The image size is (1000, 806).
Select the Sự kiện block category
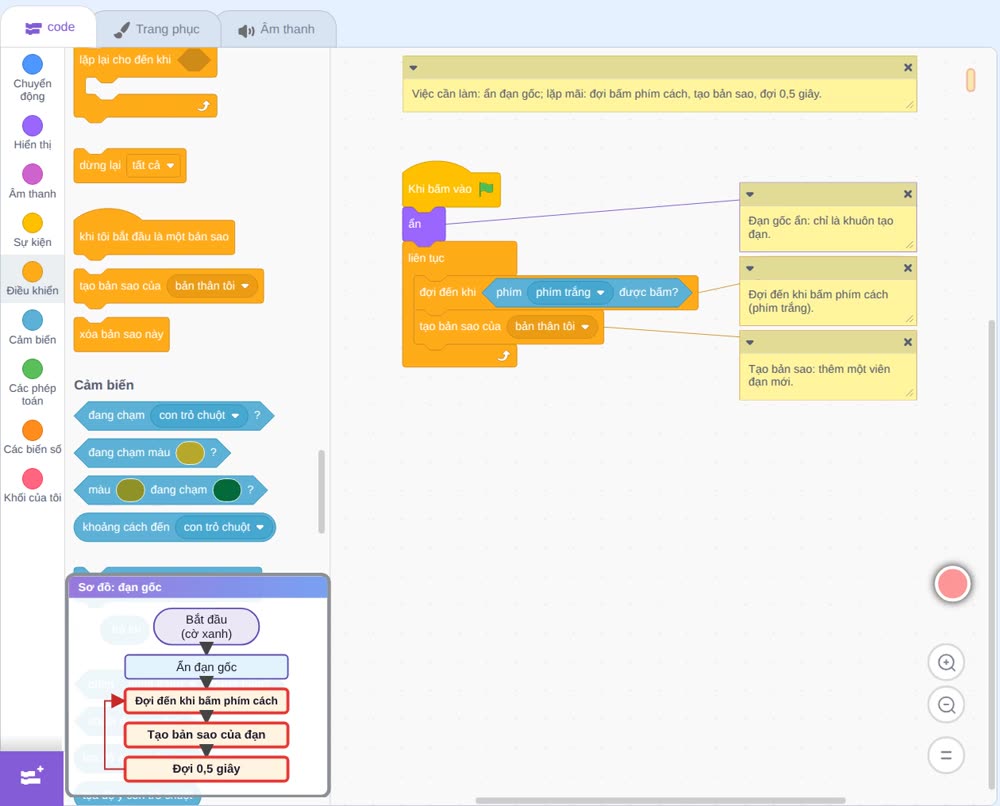tap(32, 230)
